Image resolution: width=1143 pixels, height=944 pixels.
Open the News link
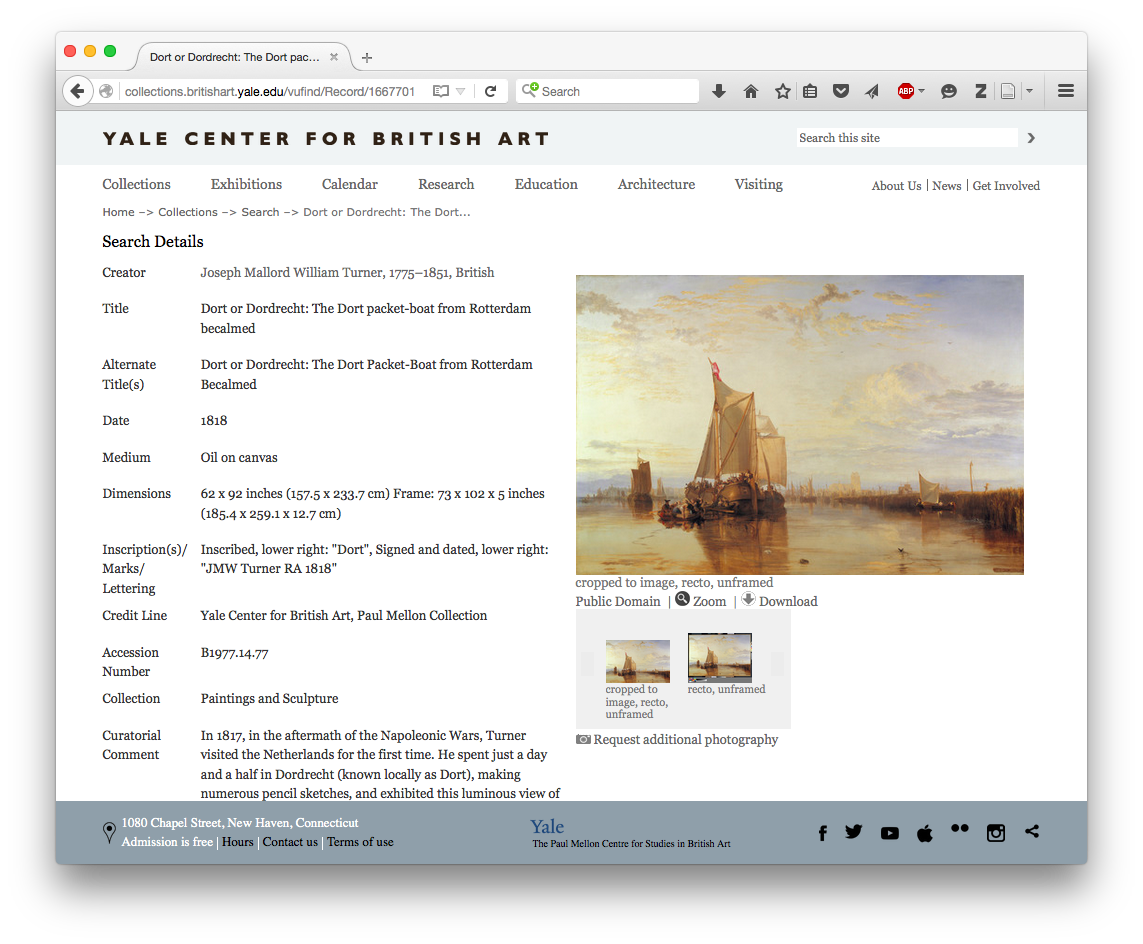[x=946, y=186]
